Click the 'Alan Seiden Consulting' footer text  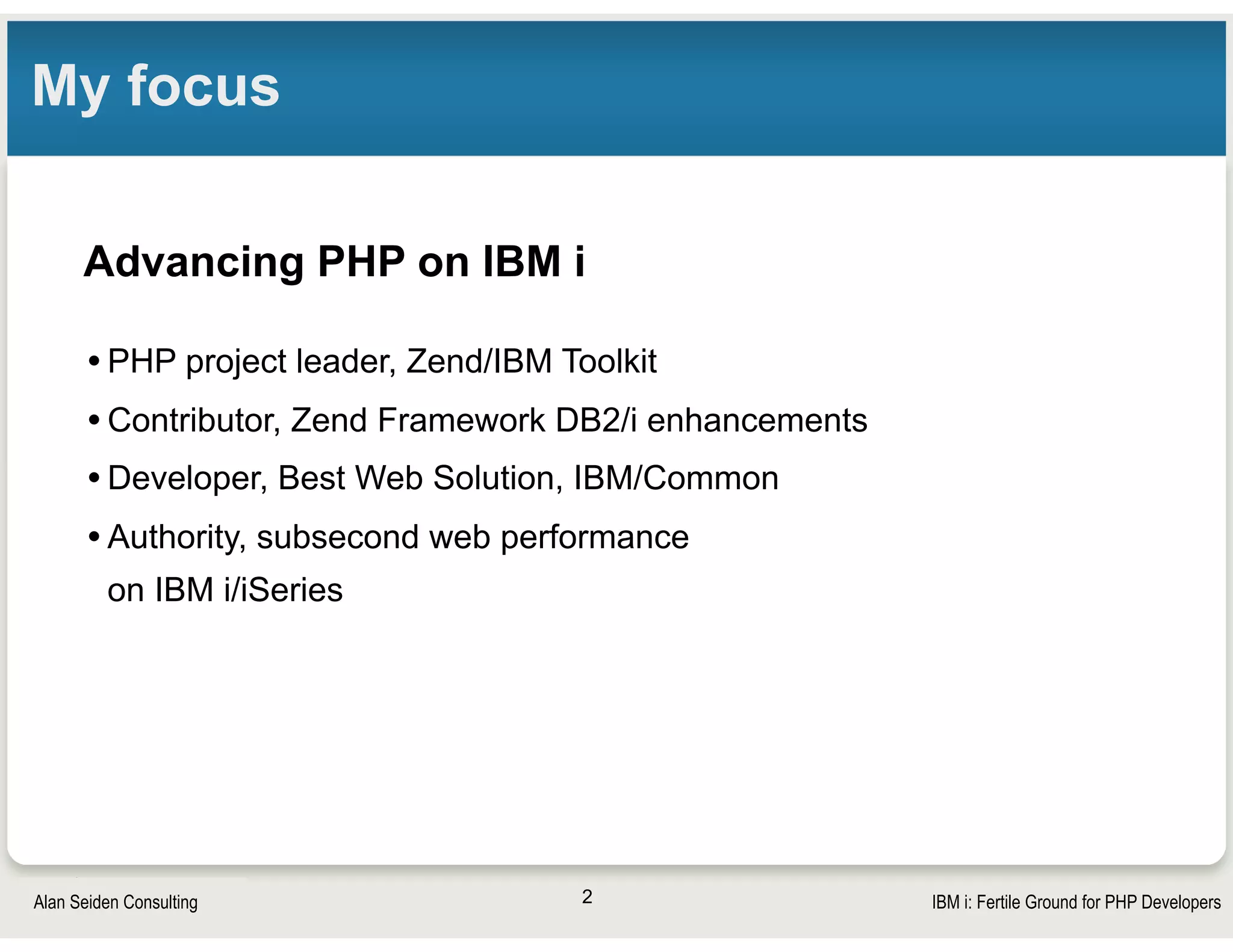coord(116,902)
